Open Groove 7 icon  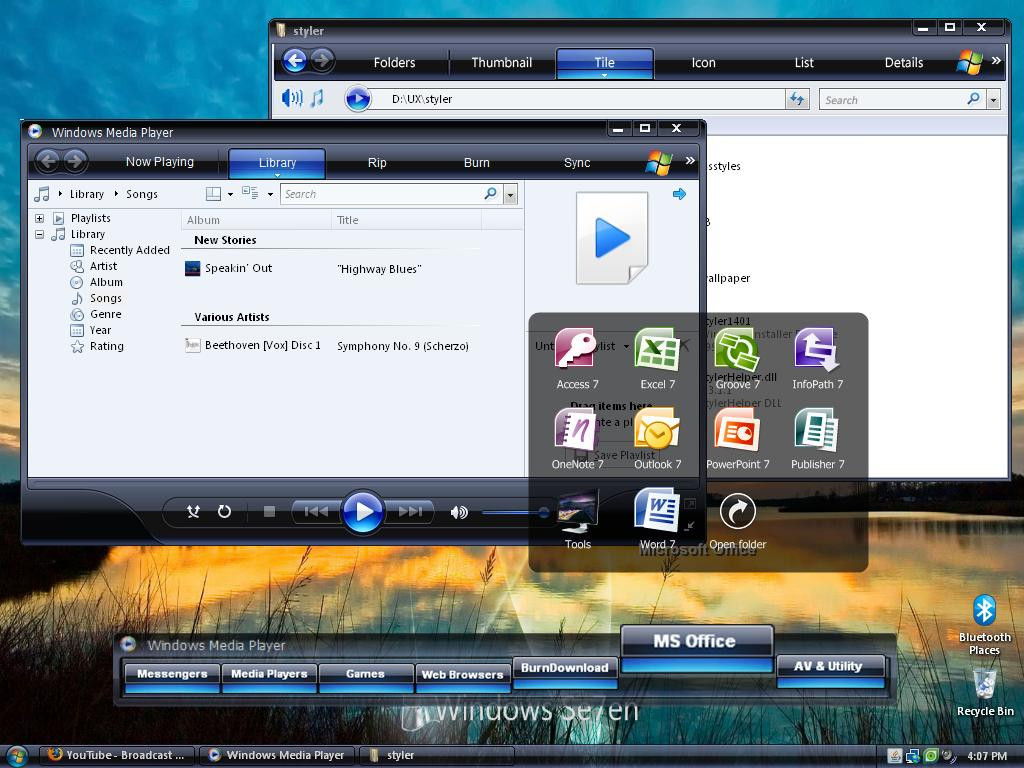click(x=737, y=349)
